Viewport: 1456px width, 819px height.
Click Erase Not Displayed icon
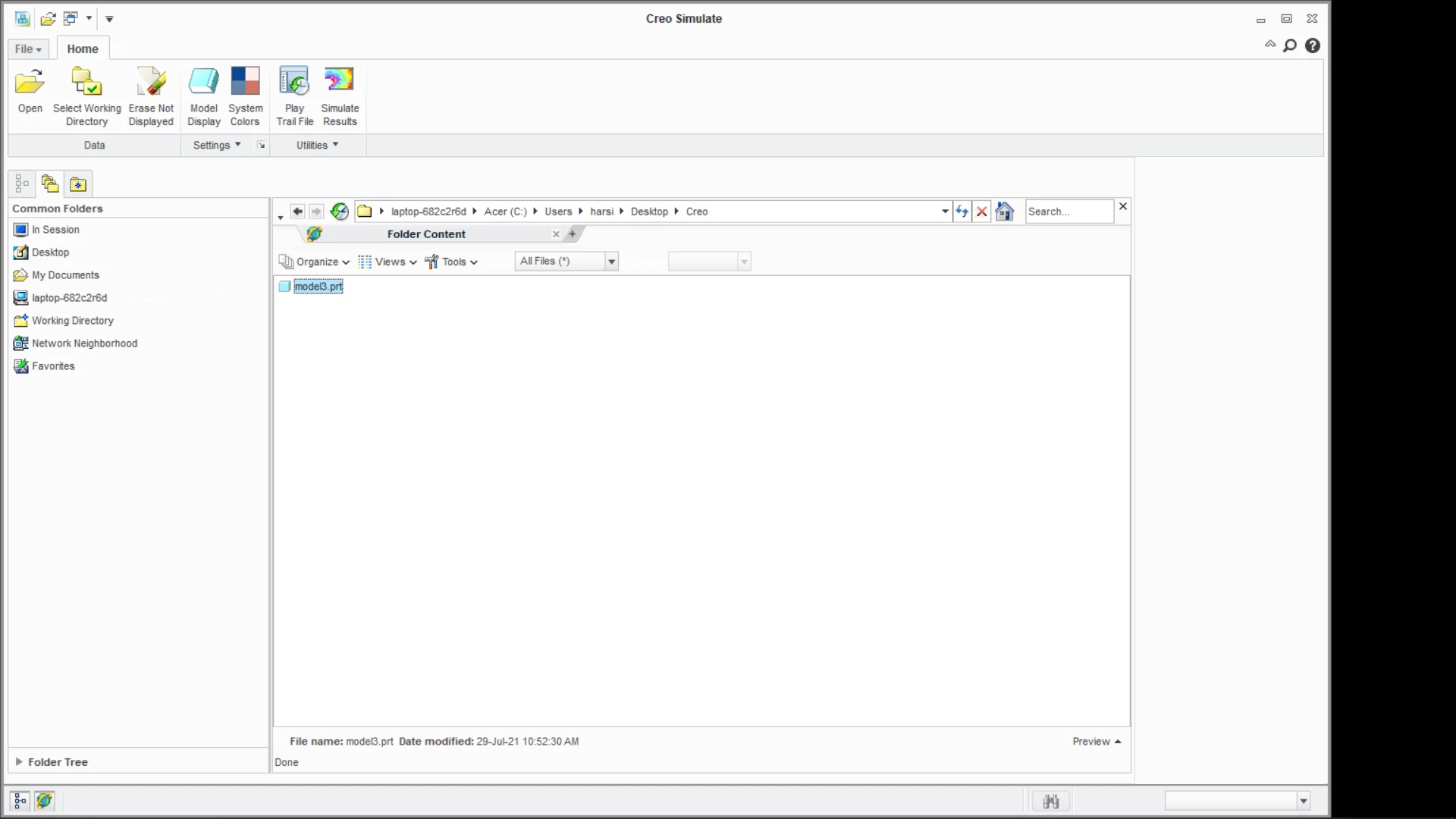pyautogui.click(x=151, y=82)
